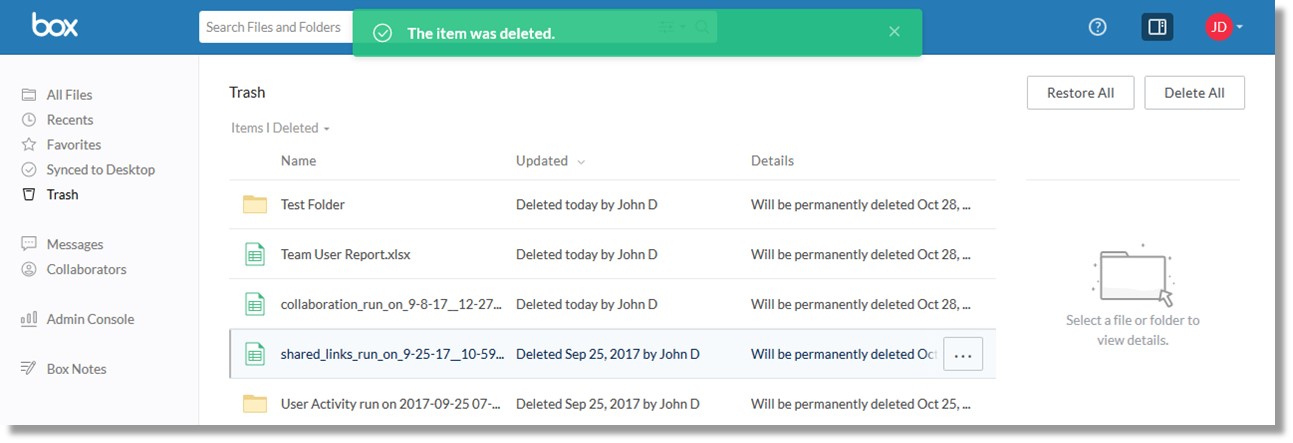Click the Delete All button
The width and height of the screenshot is (1293, 443).
click(1194, 93)
